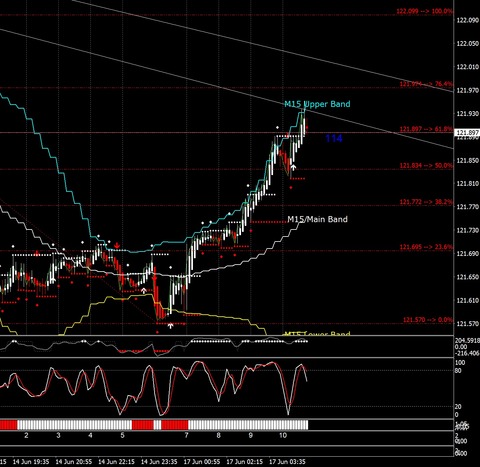Click 121.730 on the price axis

[x=467, y=230]
